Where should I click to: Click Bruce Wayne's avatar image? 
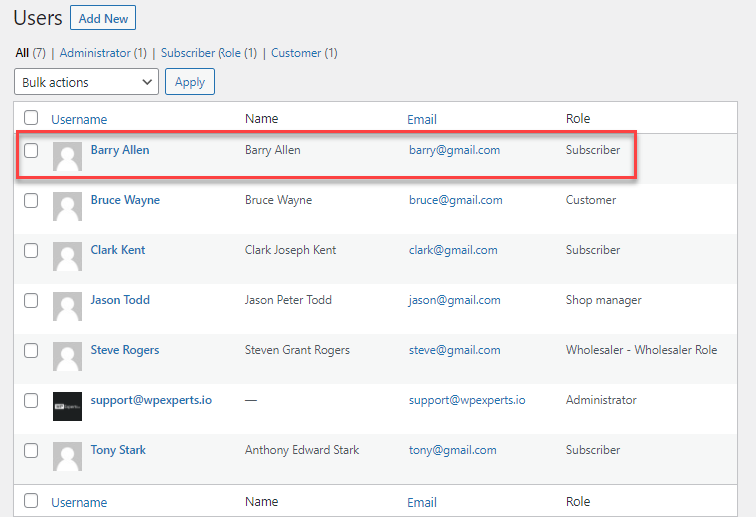tap(67, 206)
